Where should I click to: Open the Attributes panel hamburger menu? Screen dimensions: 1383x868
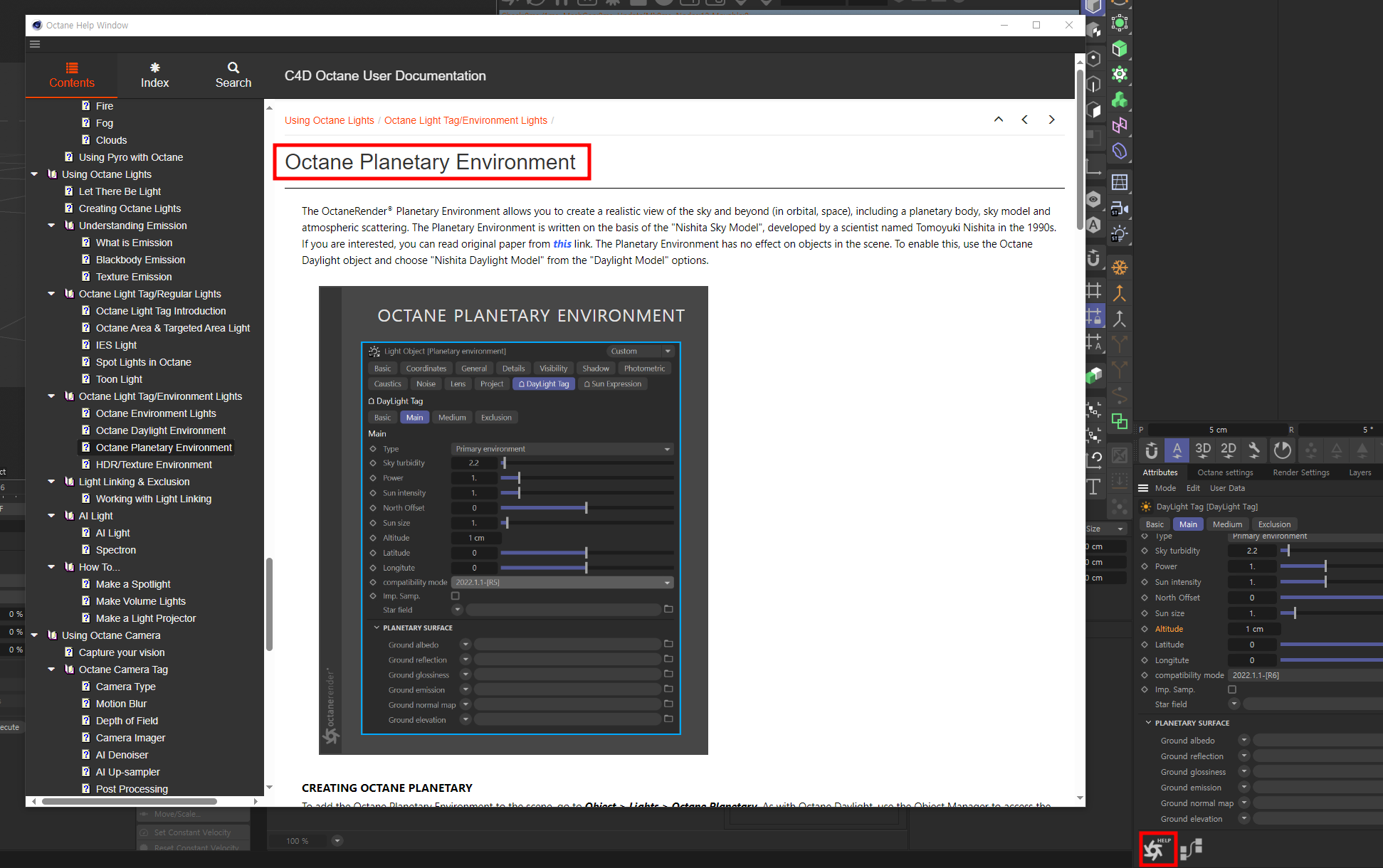[1143, 488]
